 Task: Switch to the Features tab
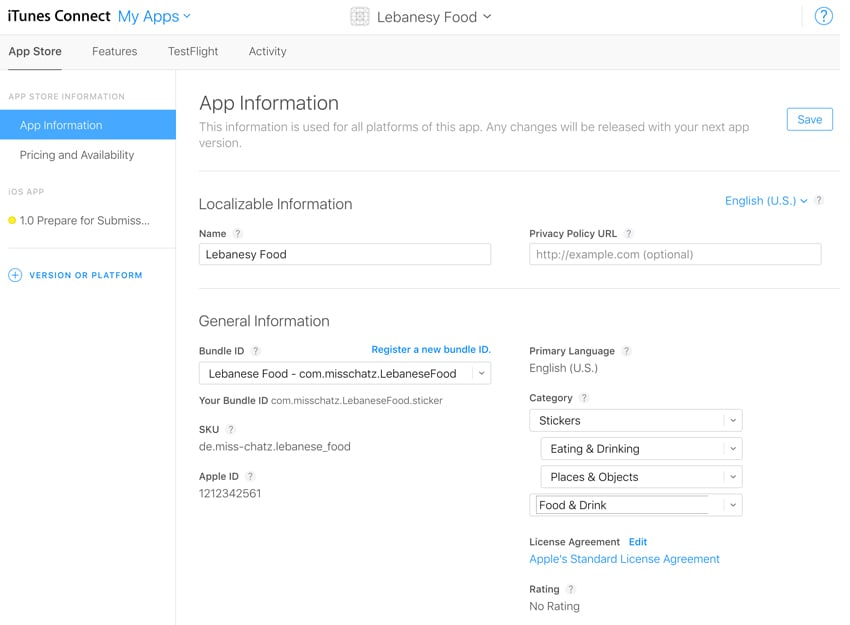pyautogui.click(x=114, y=51)
